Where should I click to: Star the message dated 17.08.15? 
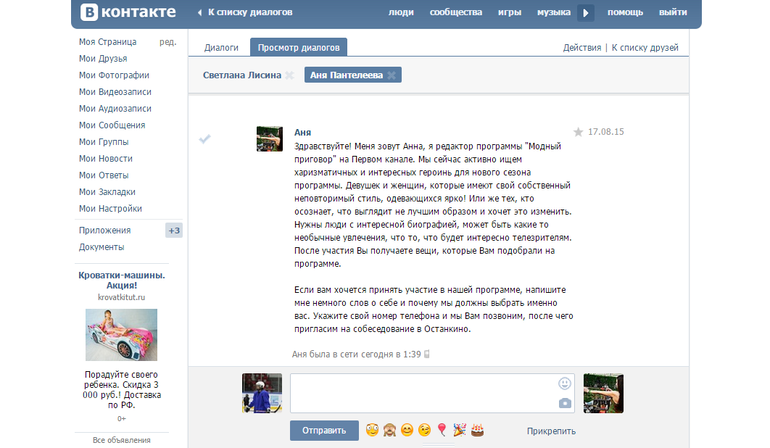coord(578,132)
